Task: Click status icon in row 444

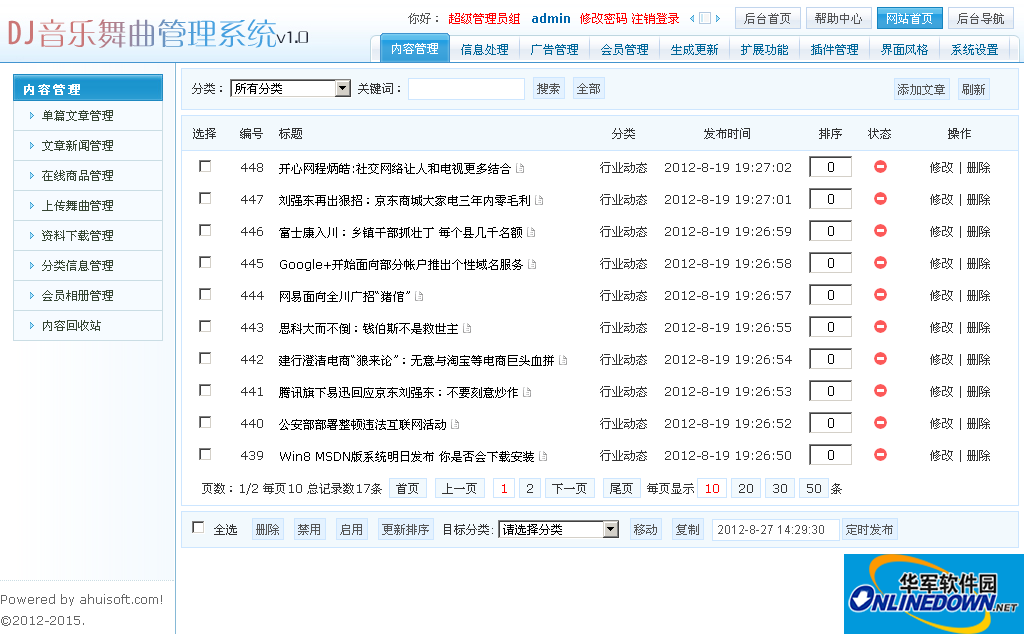Action: [880, 294]
